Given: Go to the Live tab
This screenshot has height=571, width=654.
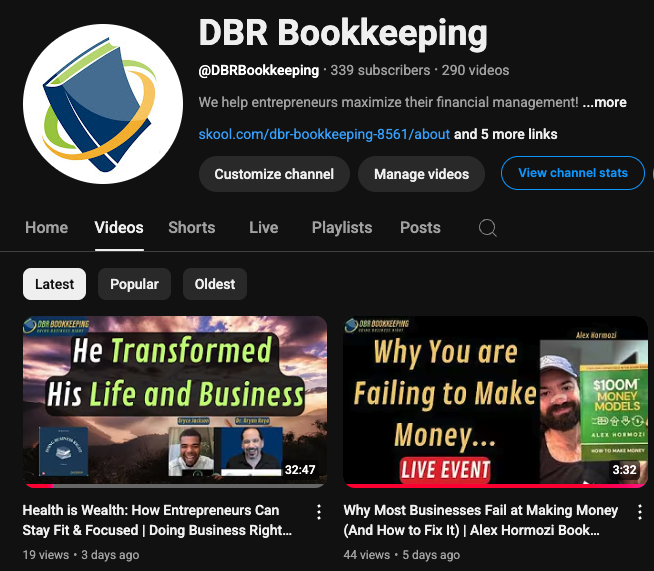Looking at the screenshot, I should [x=264, y=228].
